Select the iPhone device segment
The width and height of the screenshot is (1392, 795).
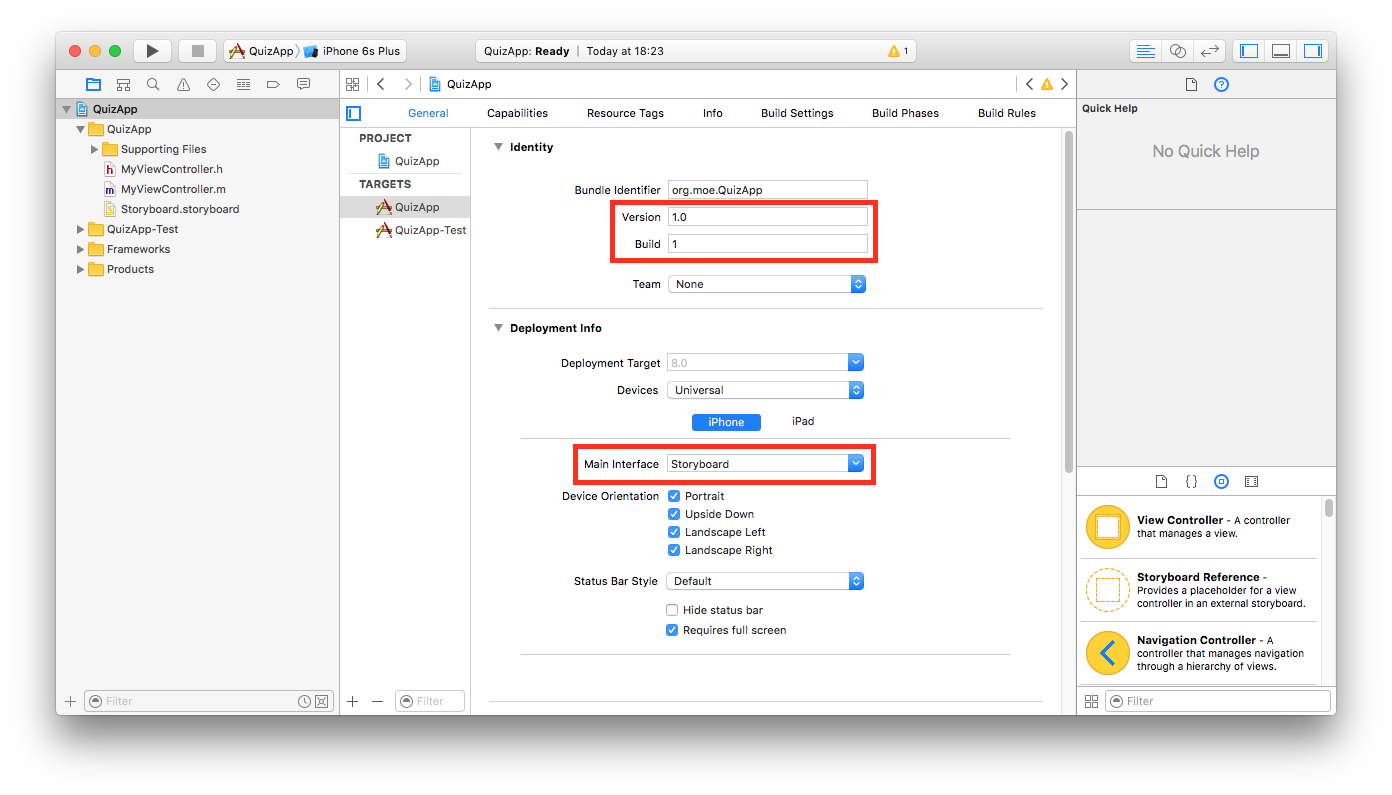point(726,422)
